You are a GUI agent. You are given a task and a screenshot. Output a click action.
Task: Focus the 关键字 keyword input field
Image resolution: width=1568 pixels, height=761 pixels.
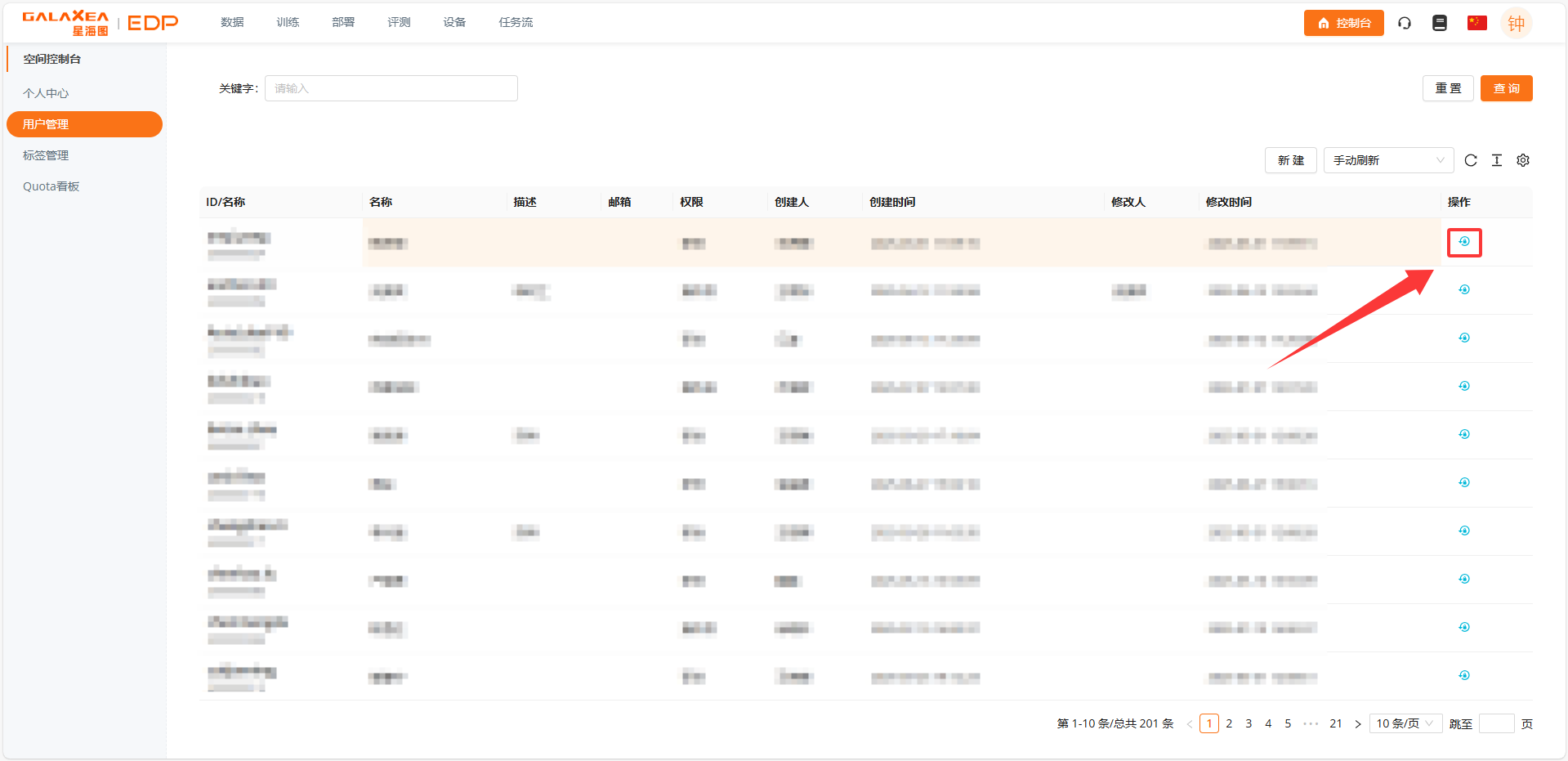[x=391, y=88]
